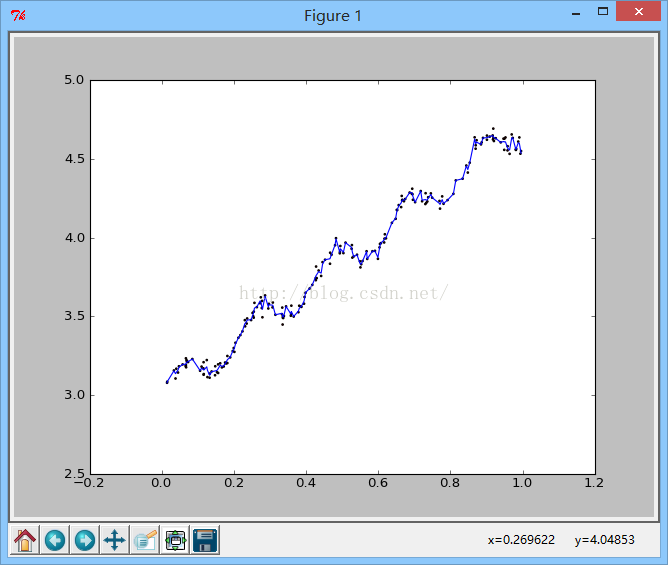Open configure subplots dialog
The height and width of the screenshot is (565, 668).
coord(175,540)
